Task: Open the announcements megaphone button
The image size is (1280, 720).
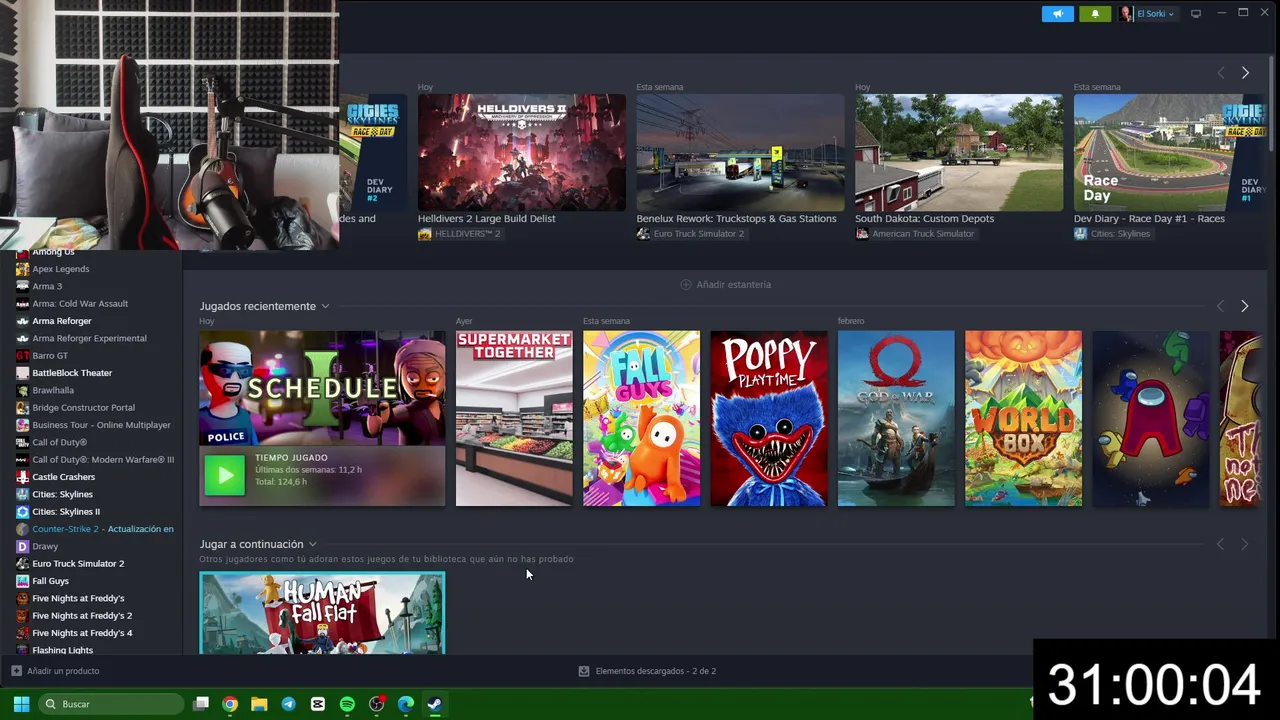Action: tap(1057, 14)
